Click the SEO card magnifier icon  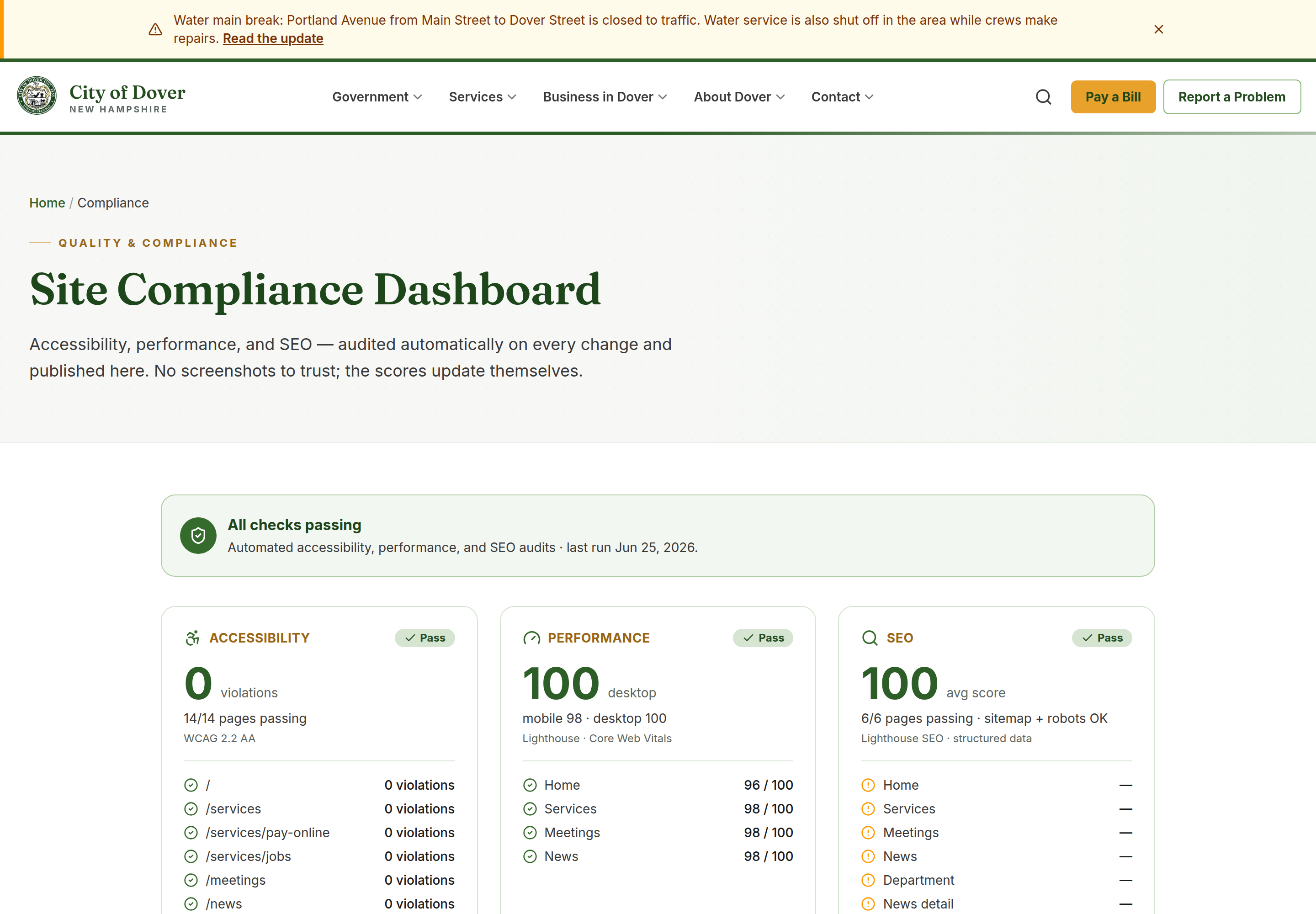click(870, 638)
